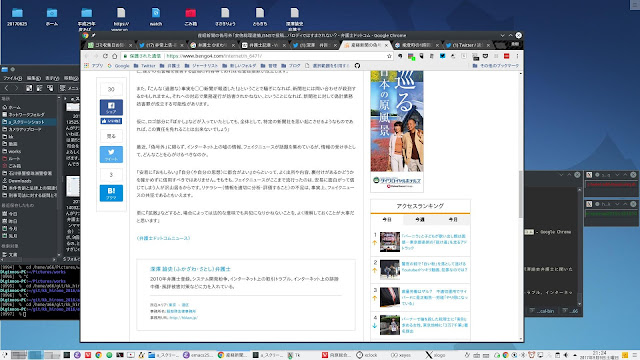
Task: Select ネットワークフォルダ in Dolphin places
Action: [x=26, y=115]
